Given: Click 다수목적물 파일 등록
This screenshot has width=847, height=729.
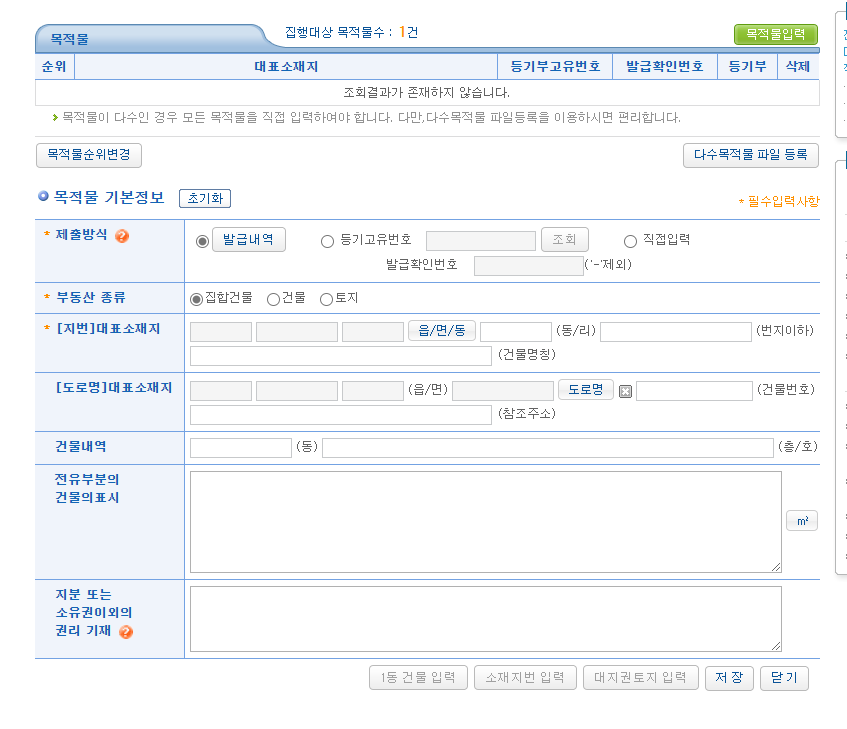Looking at the screenshot, I should click(751, 155).
